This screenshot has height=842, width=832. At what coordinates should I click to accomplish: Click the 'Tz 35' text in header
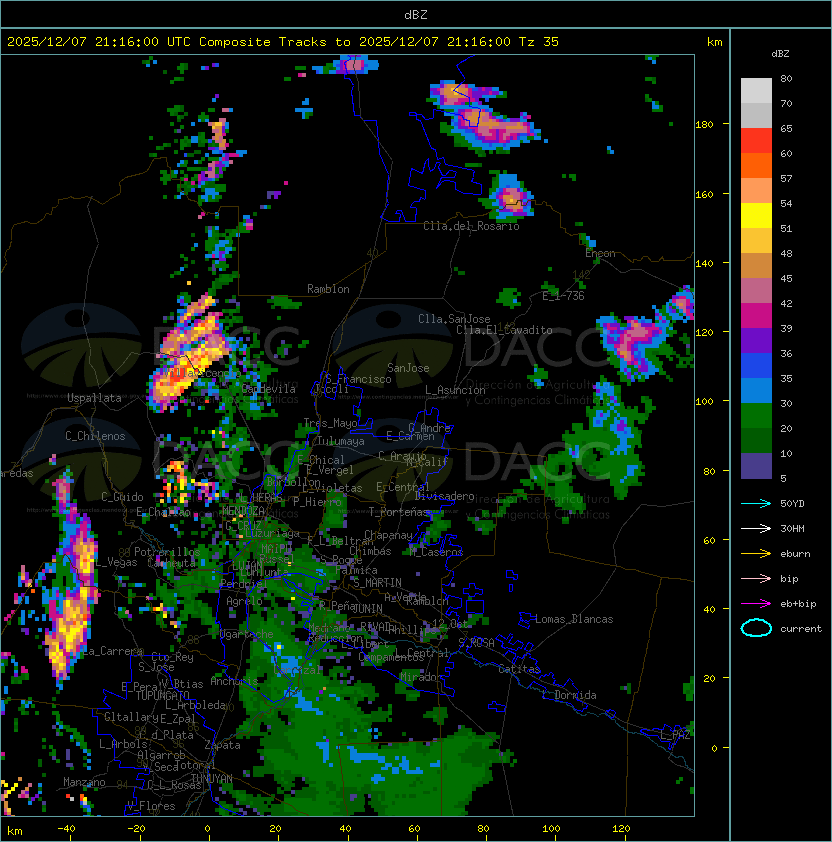pos(539,42)
